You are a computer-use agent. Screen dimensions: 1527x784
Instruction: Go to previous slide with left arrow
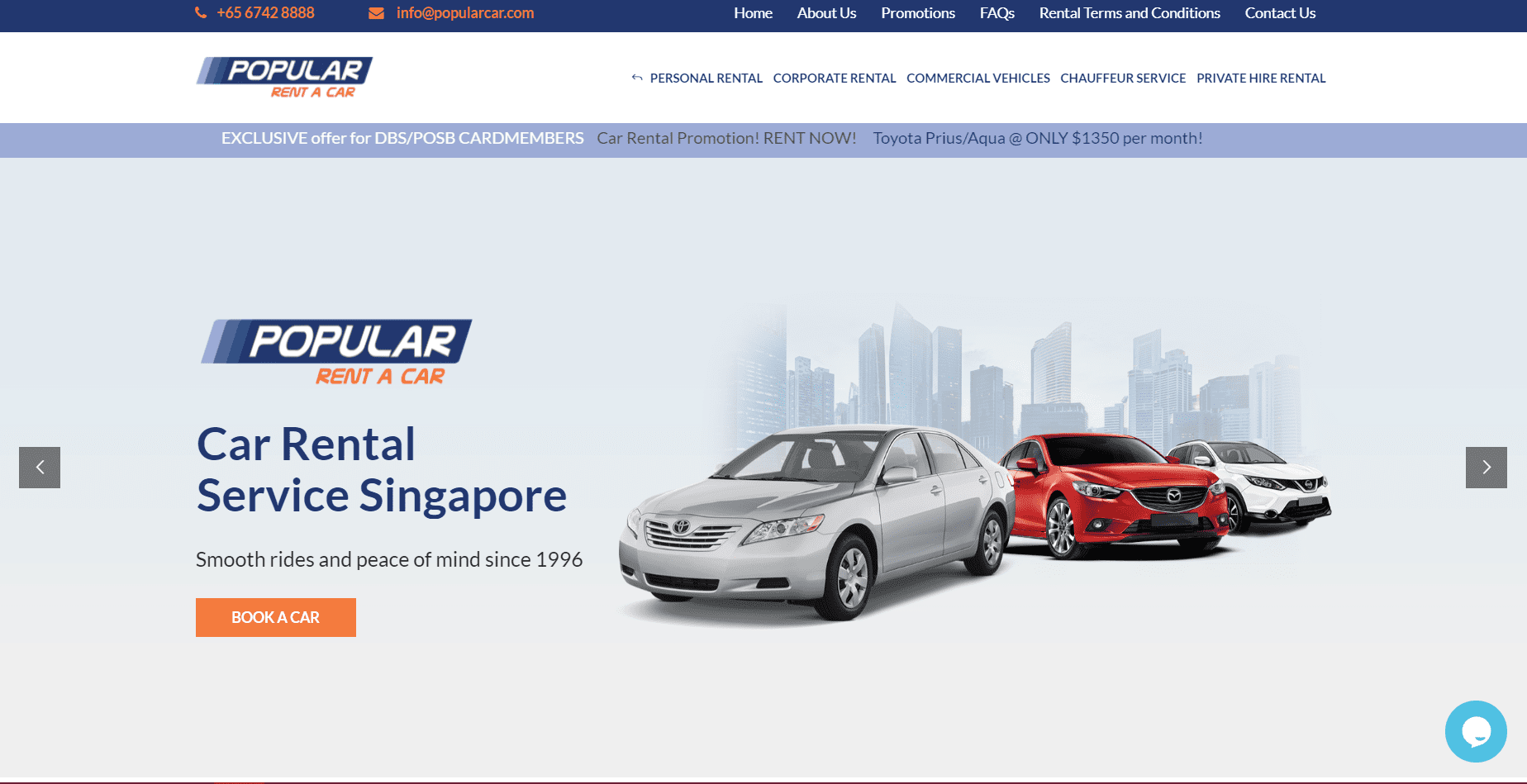[x=40, y=468]
